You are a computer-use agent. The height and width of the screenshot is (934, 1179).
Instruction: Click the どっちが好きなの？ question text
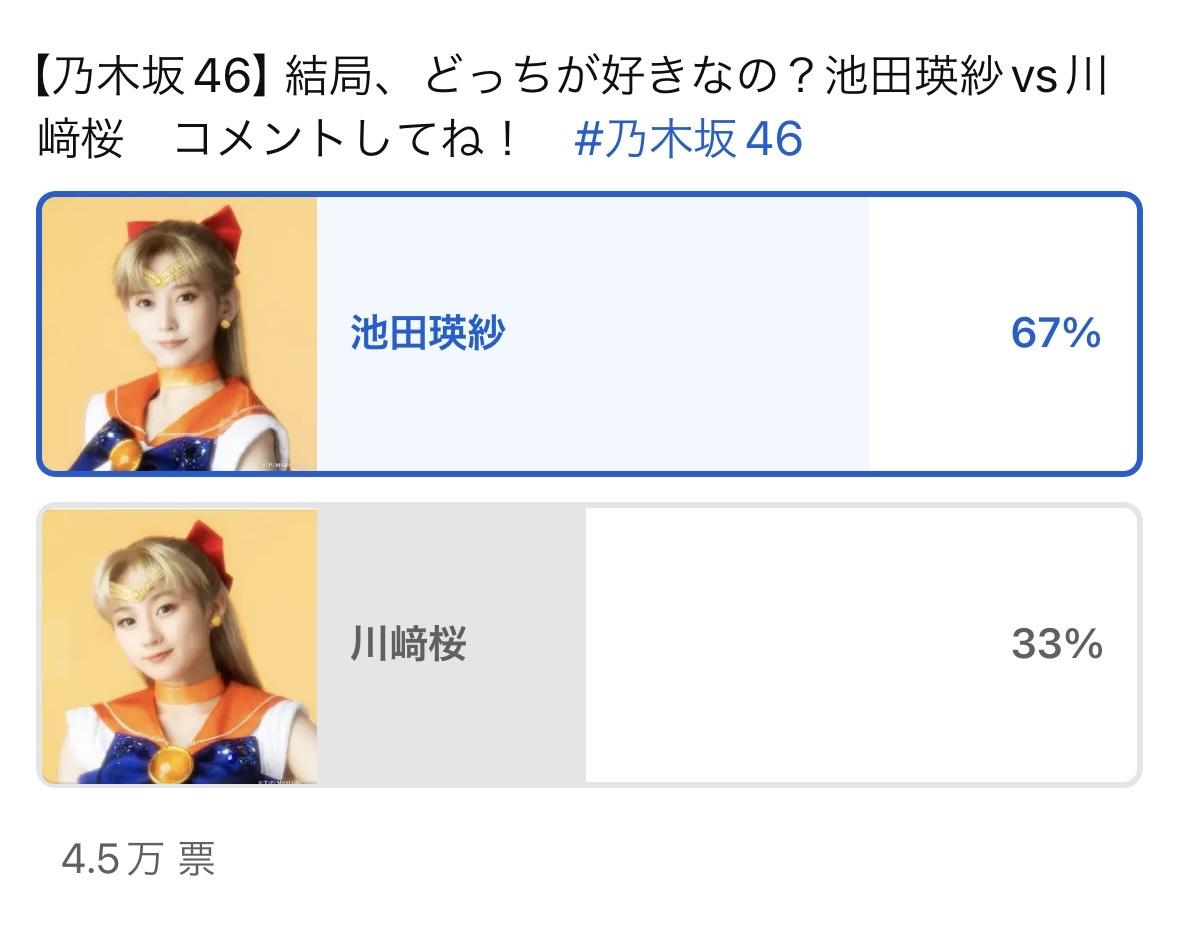coord(622,76)
